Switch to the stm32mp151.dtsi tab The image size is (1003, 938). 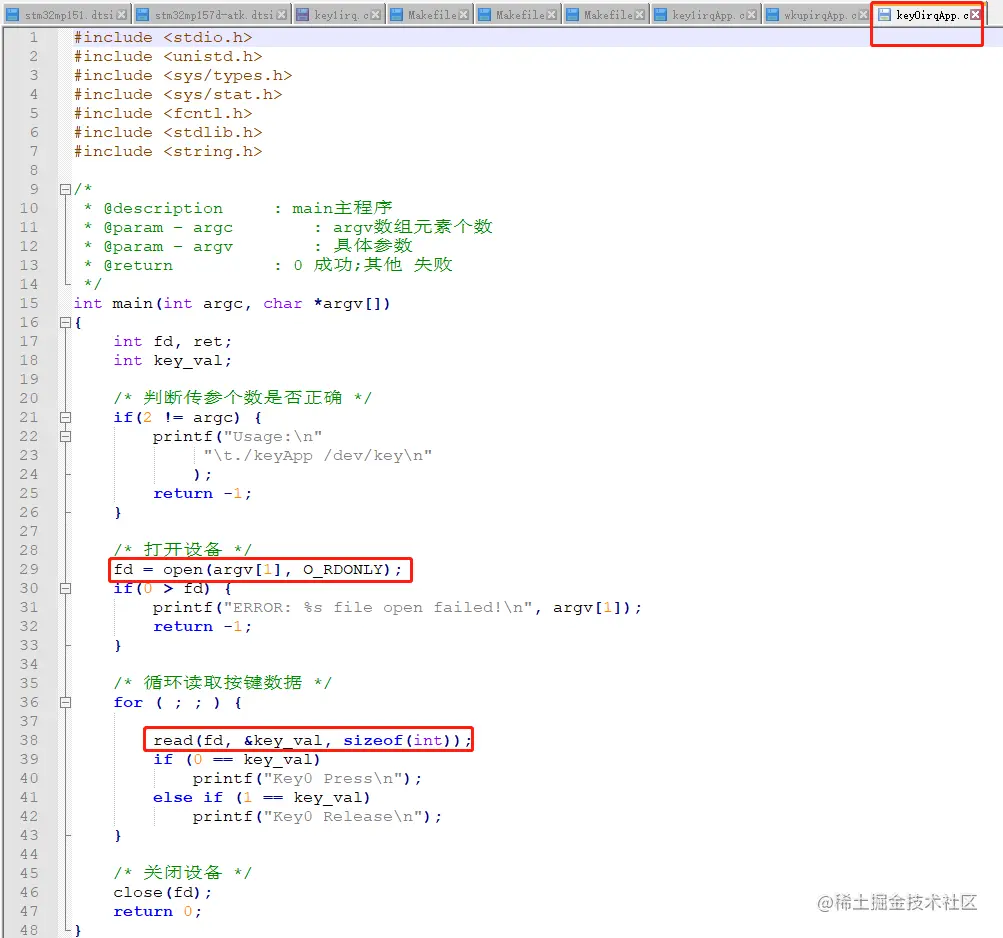[x=66, y=14]
